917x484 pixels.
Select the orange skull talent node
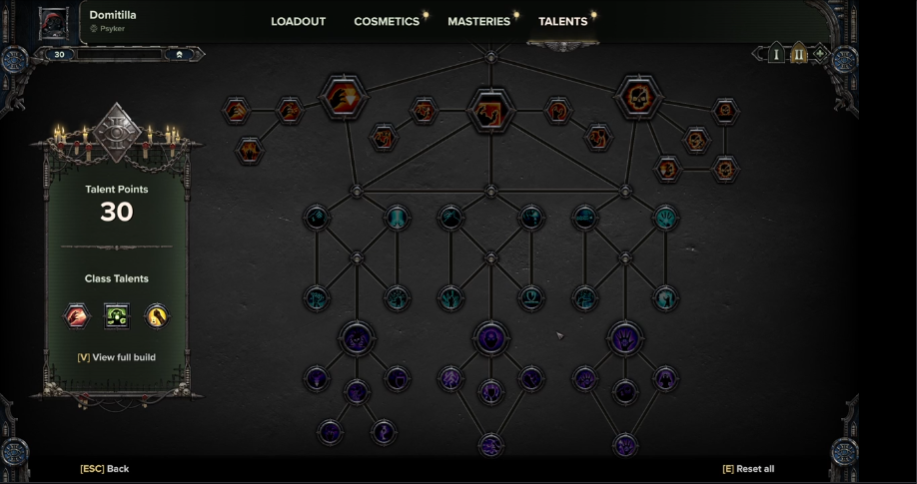[x=639, y=96]
